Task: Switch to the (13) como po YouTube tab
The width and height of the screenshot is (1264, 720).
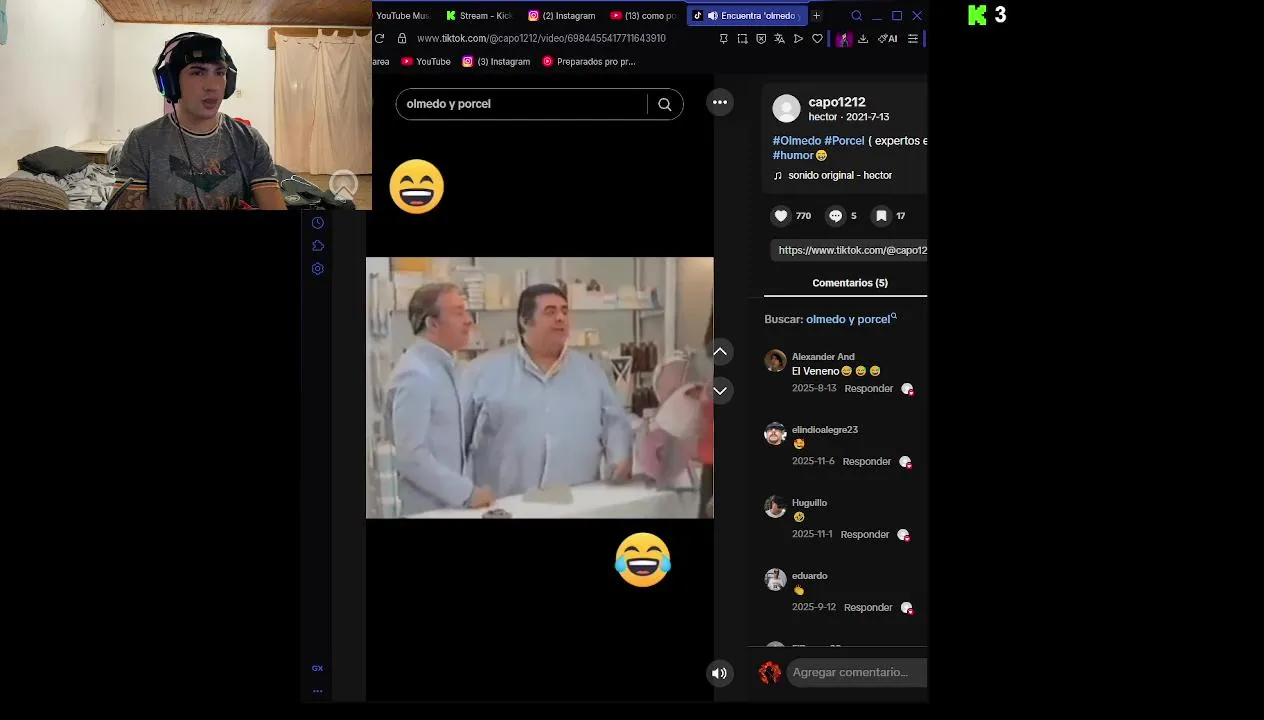Action: tap(643, 16)
